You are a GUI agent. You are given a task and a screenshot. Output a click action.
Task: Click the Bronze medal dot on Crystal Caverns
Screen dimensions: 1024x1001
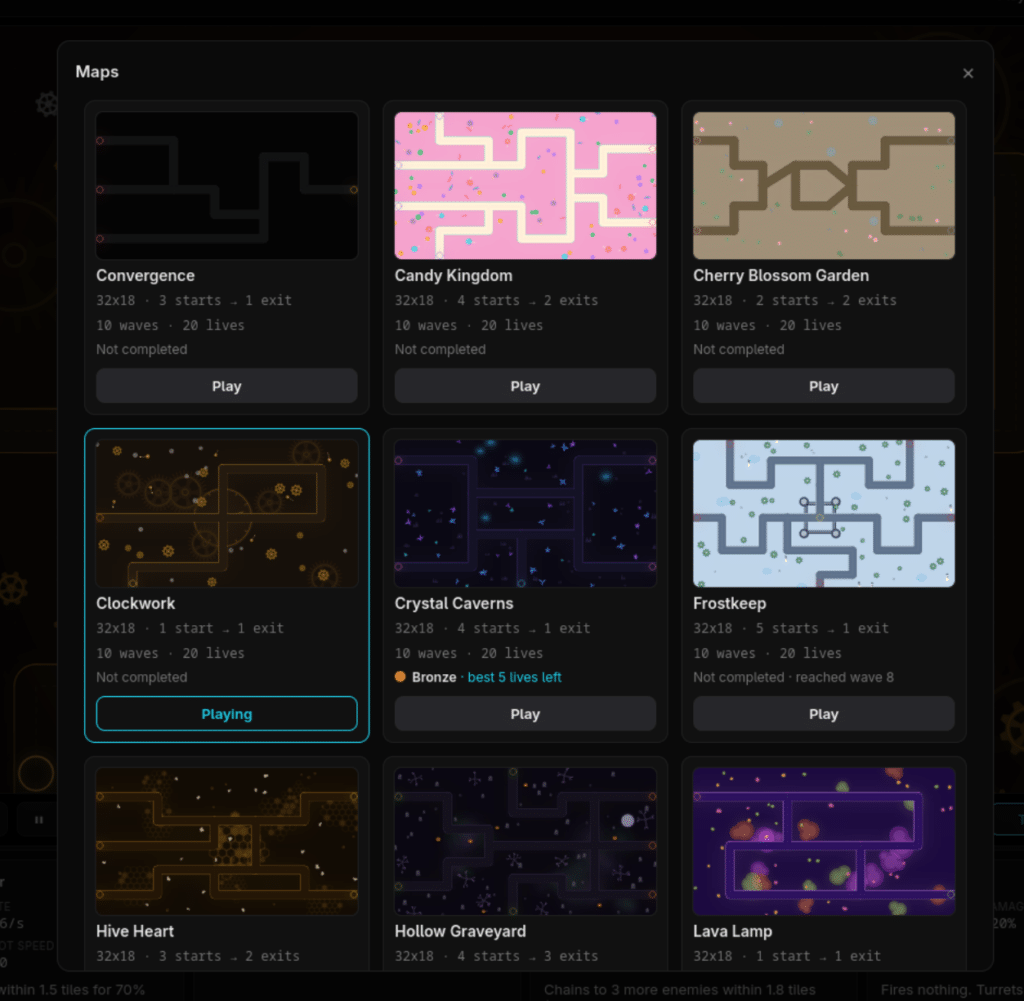(x=400, y=676)
